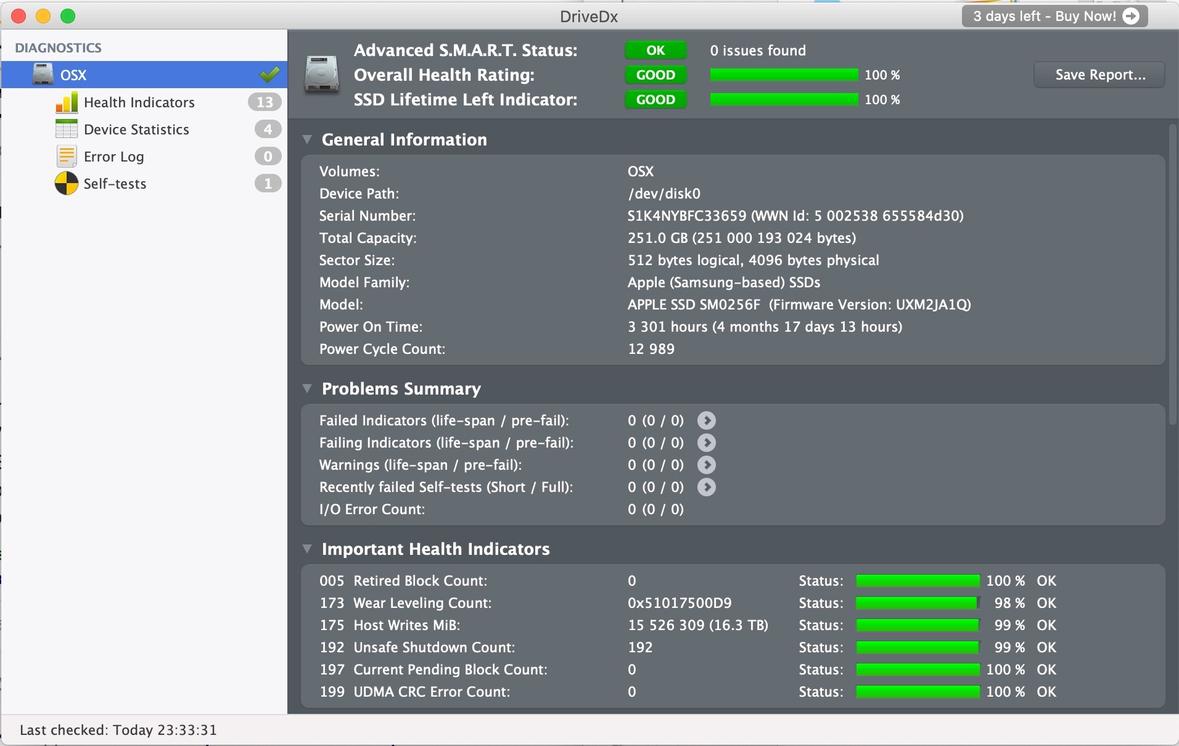Click the I/O Error Count value 0 (0 / 0)

point(656,509)
